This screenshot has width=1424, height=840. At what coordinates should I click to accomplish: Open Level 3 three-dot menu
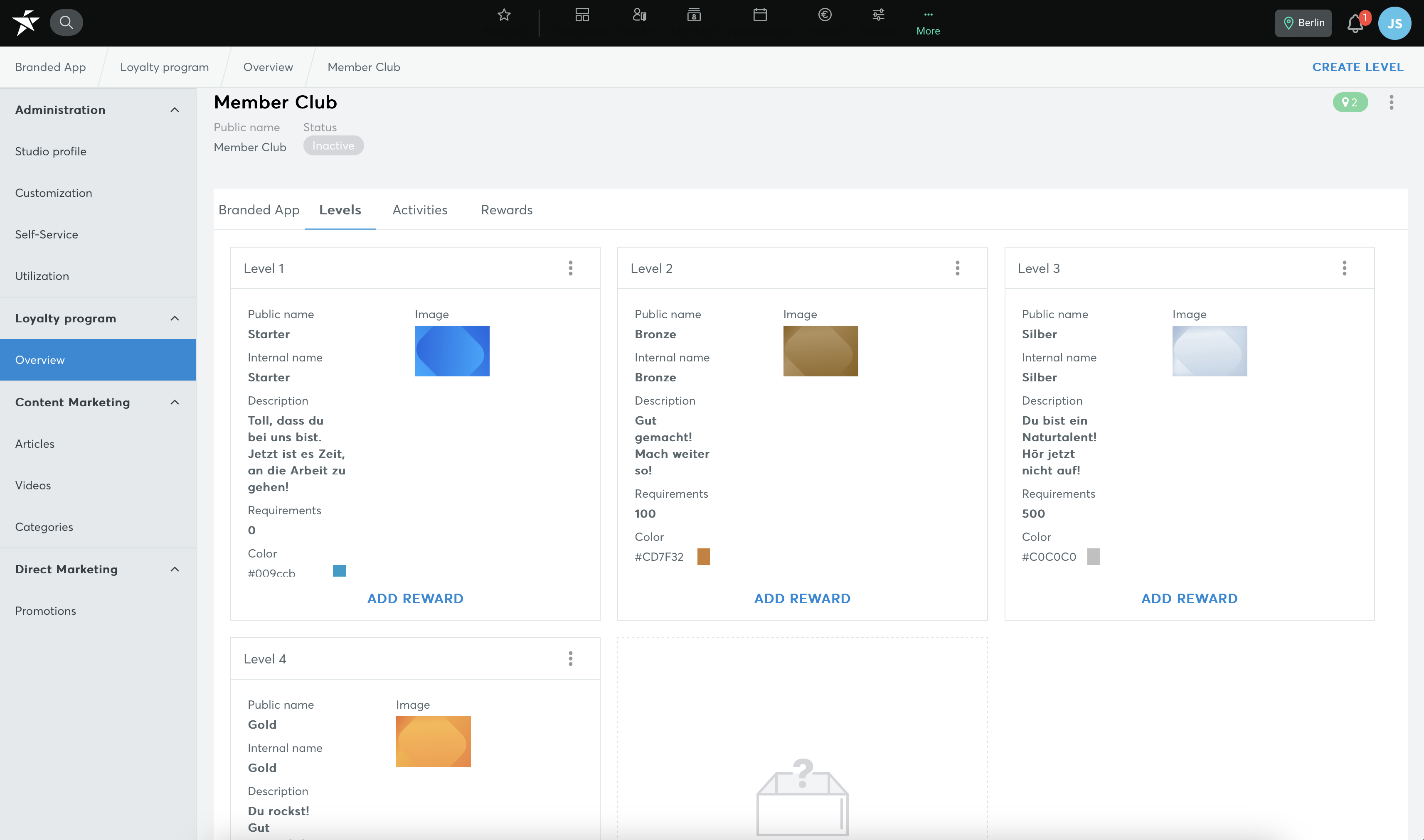click(x=1345, y=268)
